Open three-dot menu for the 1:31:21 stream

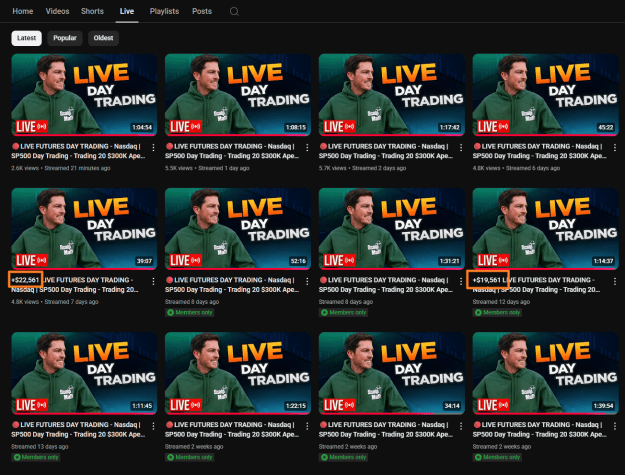(461, 281)
